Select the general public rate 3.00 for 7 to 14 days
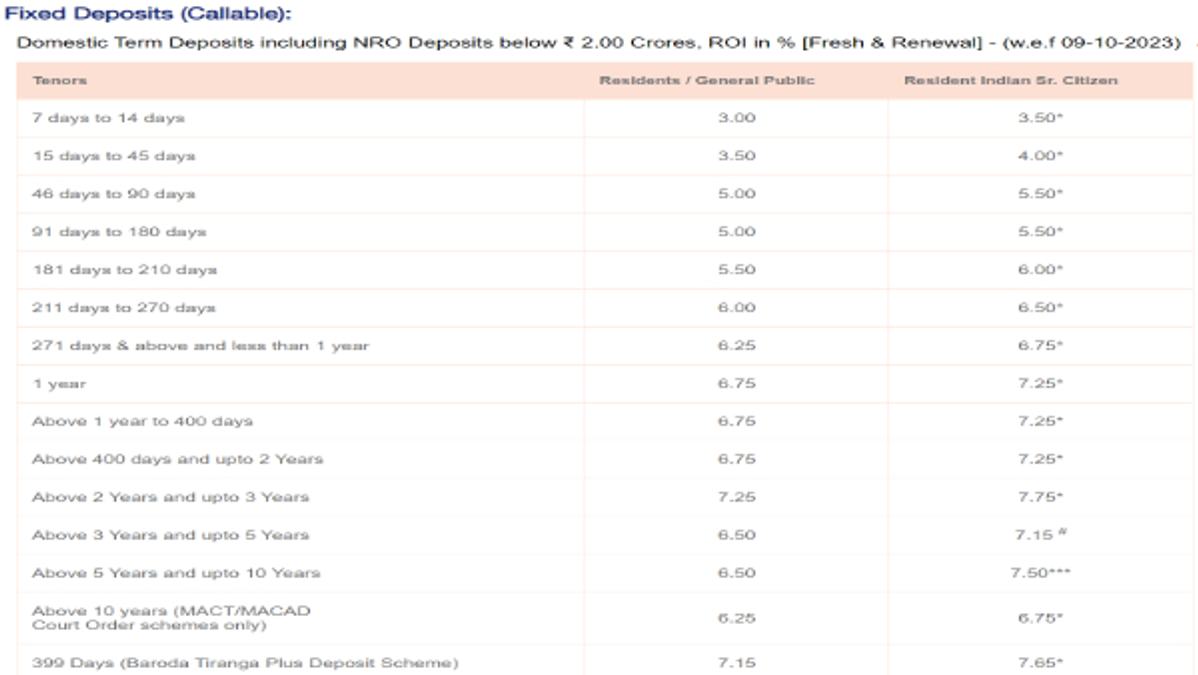 point(737,118)
